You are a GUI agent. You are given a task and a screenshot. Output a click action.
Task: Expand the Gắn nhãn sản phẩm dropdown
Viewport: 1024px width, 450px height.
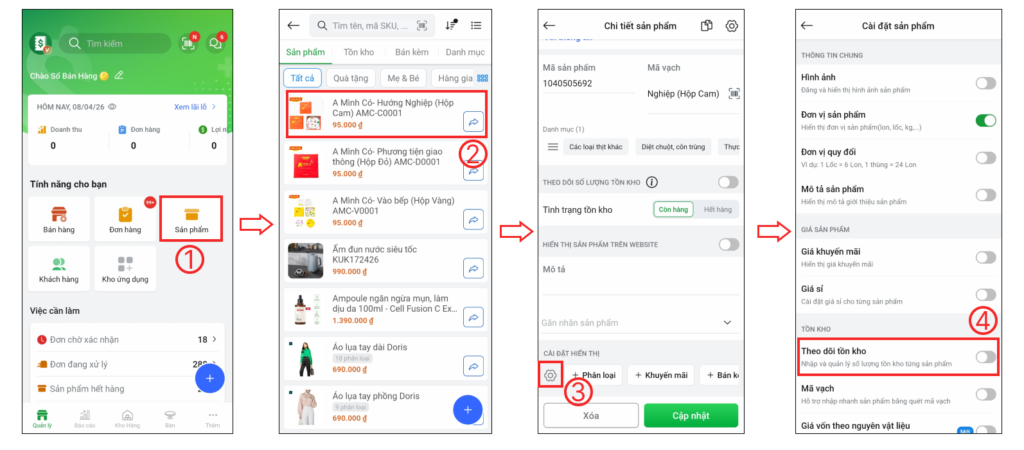point(728,323)
